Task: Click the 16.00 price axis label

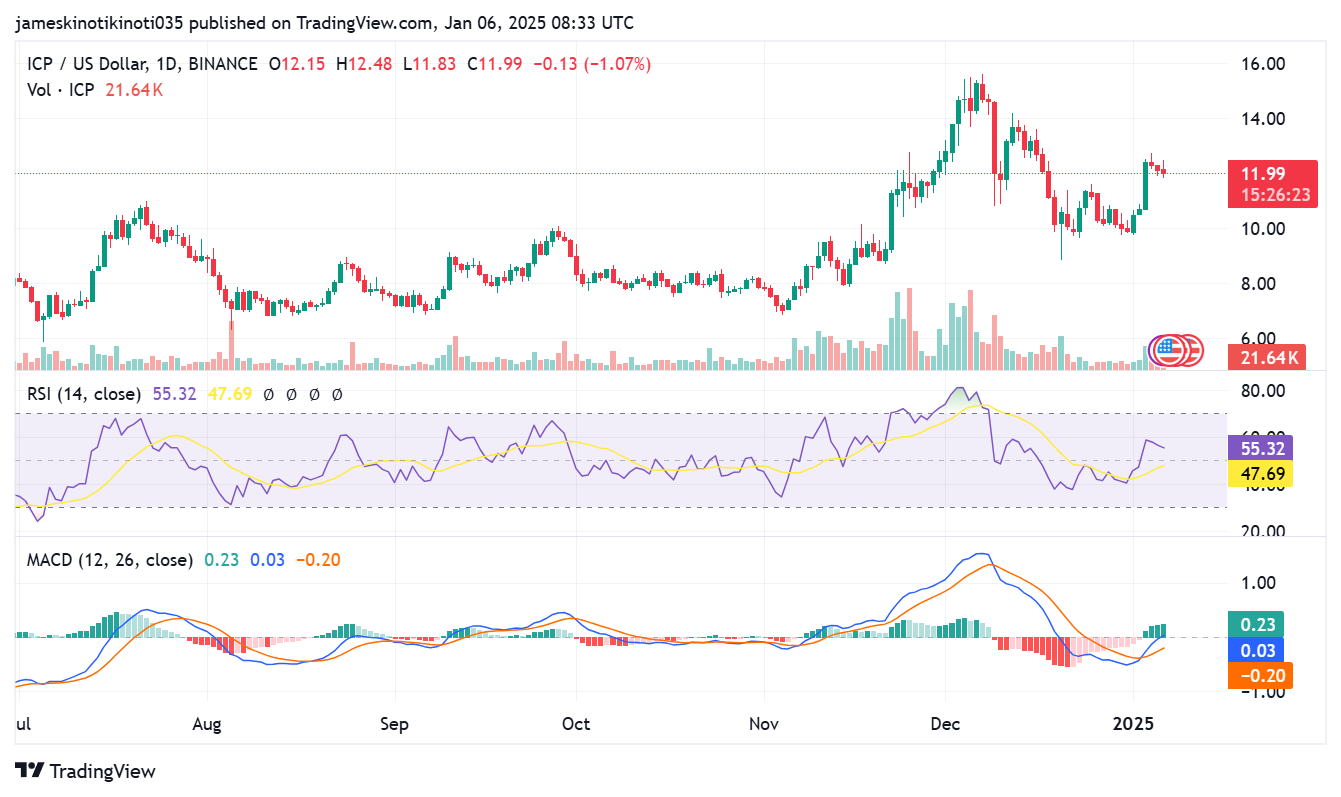Action: [1262, 64]
